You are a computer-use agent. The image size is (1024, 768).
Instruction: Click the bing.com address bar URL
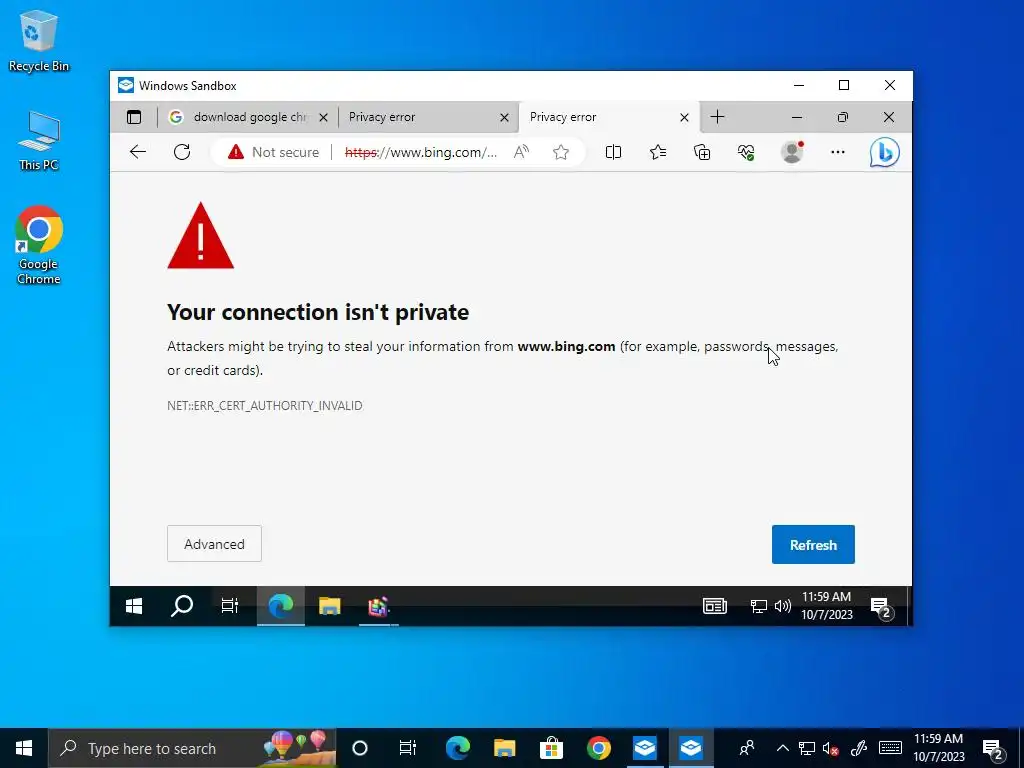pyautogui.click(x=421, y=152)
